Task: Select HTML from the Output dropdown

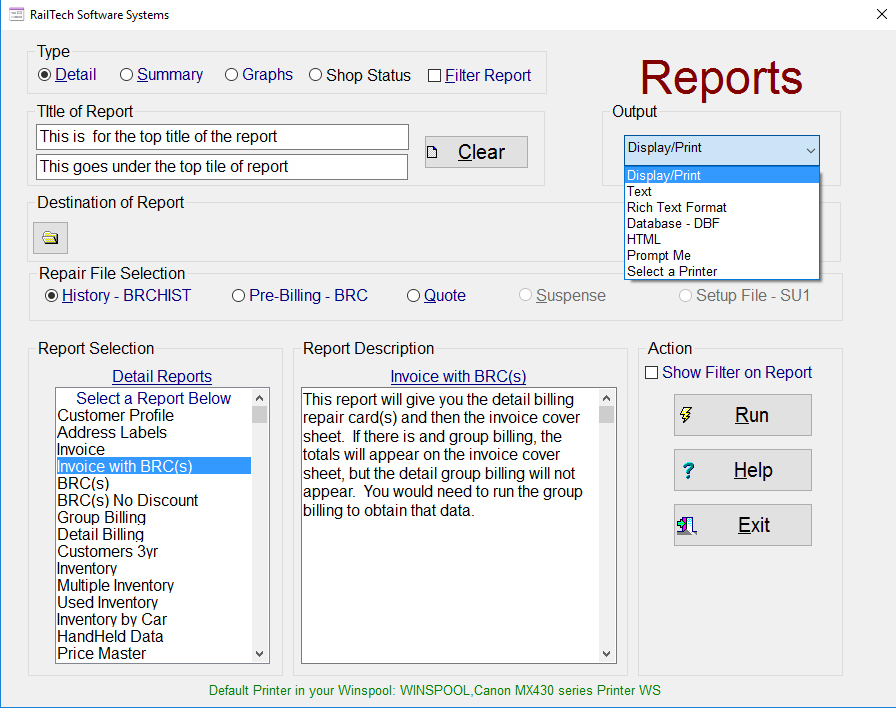Action: 646,239
